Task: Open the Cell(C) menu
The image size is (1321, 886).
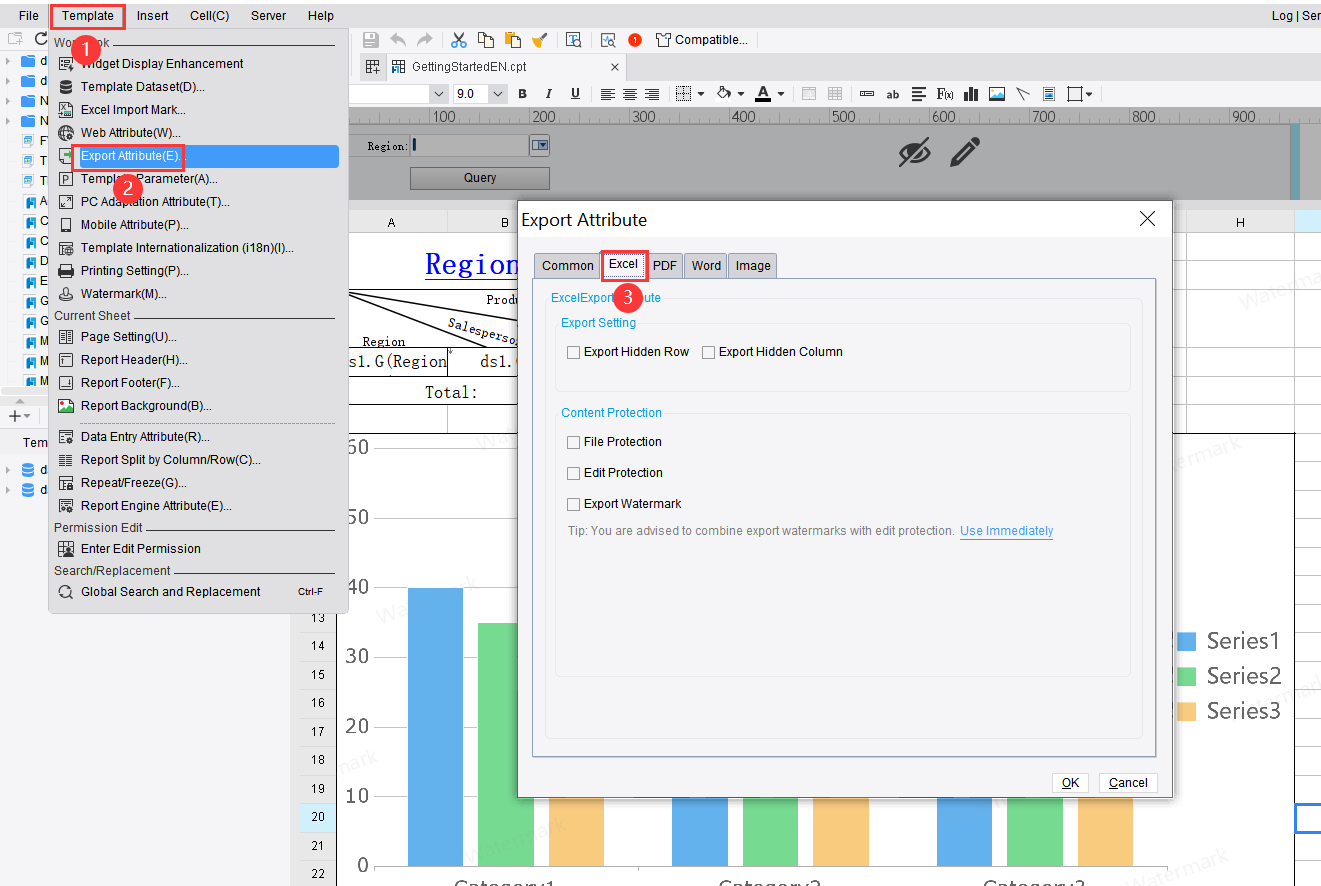Action: coord(209,16)
